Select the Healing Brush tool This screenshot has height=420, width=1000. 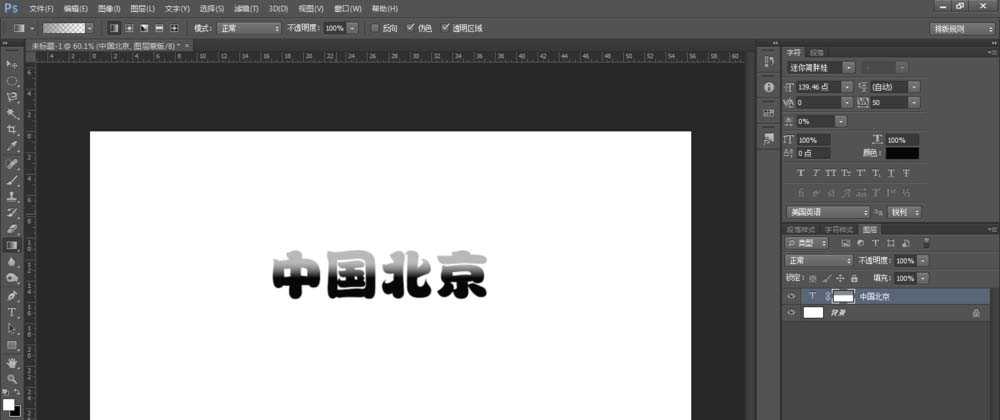[x=11, y=164]
